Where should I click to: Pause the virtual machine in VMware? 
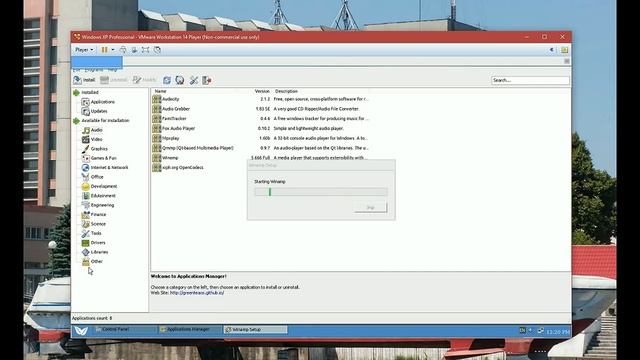coord(104,50)
